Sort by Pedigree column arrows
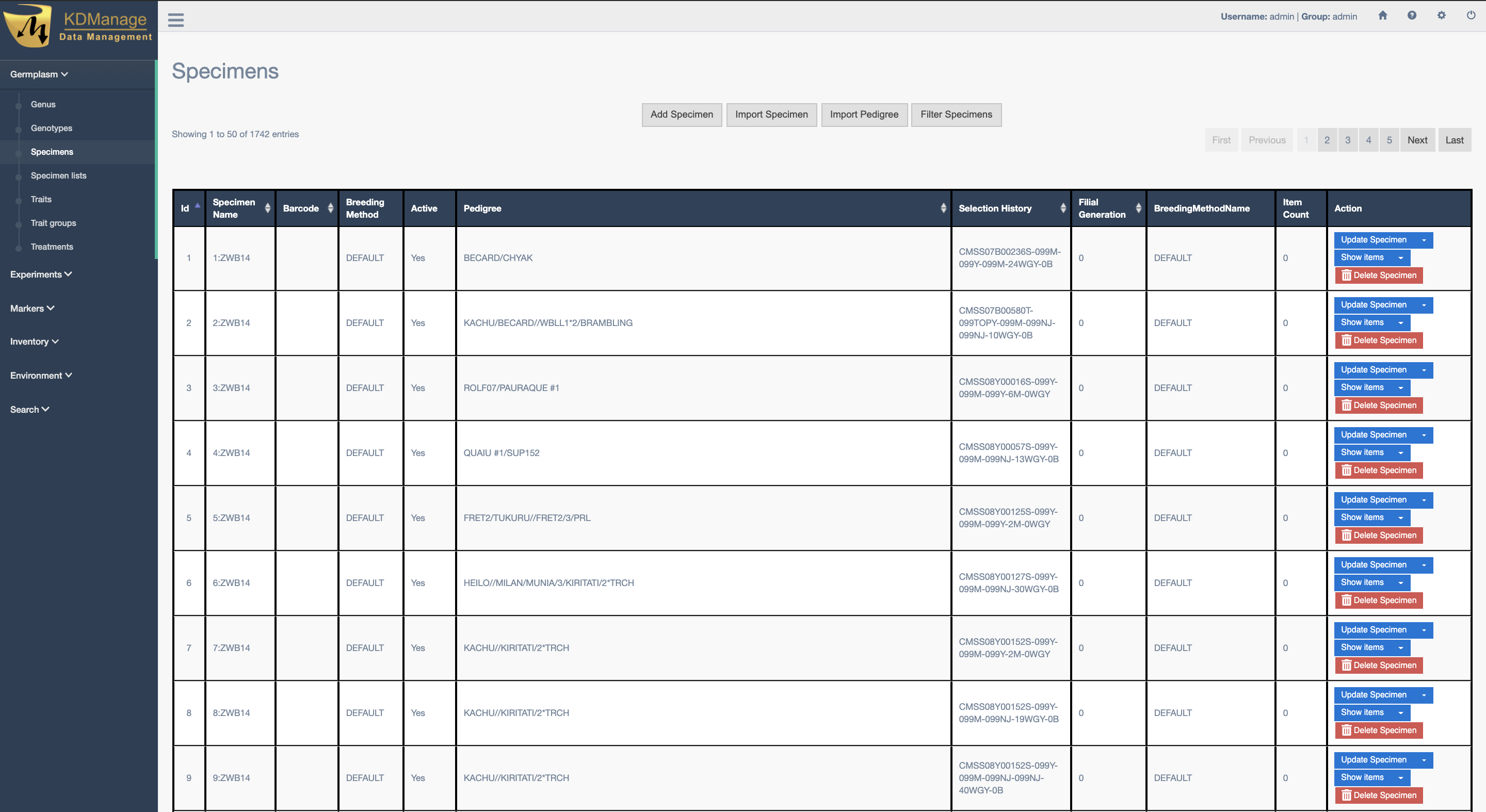 coord(943,208)
